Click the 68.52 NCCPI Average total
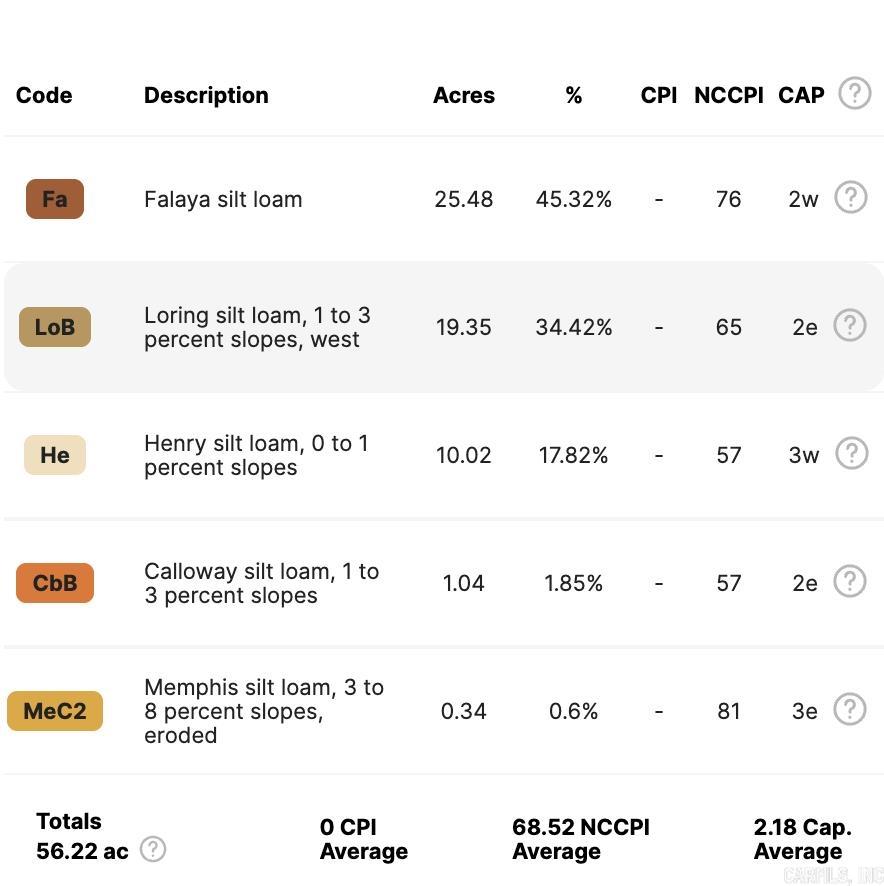Viewport: 884px width, 886px height. tap(580, 839)
